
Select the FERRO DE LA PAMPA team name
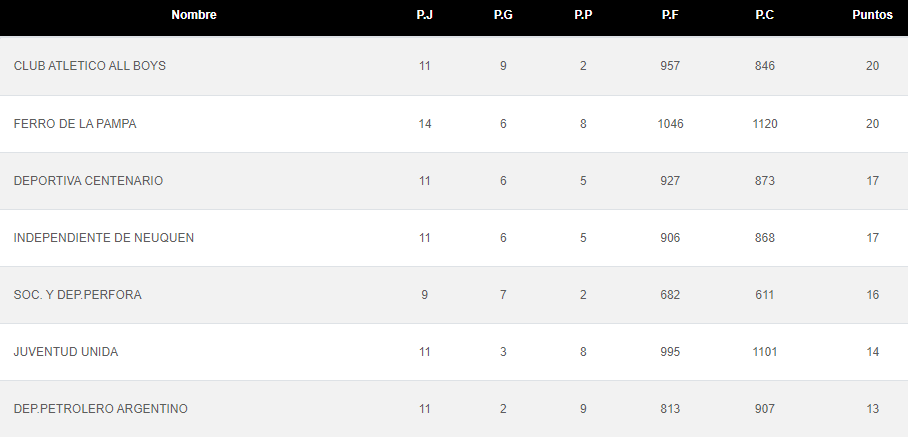(x=75, y=124)
